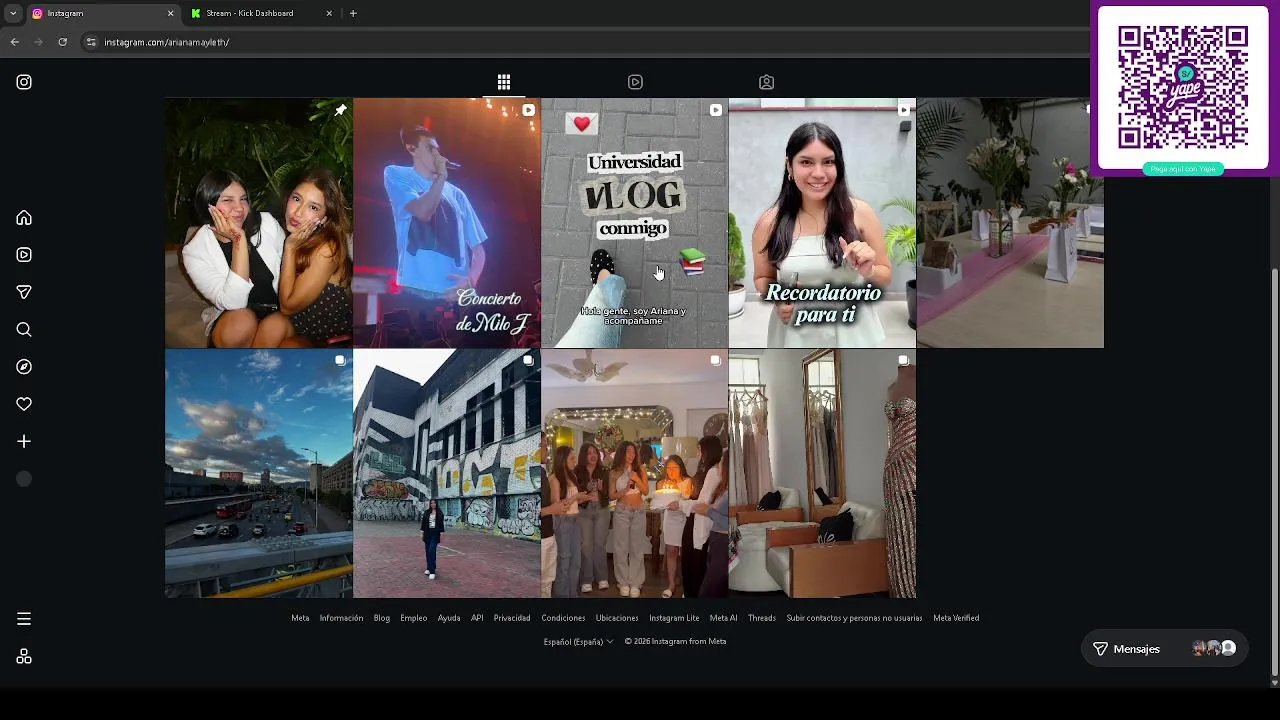Click scrollbar down arrow
This screenshot has height=720, width=1280.
click(x=1274, y=682)
